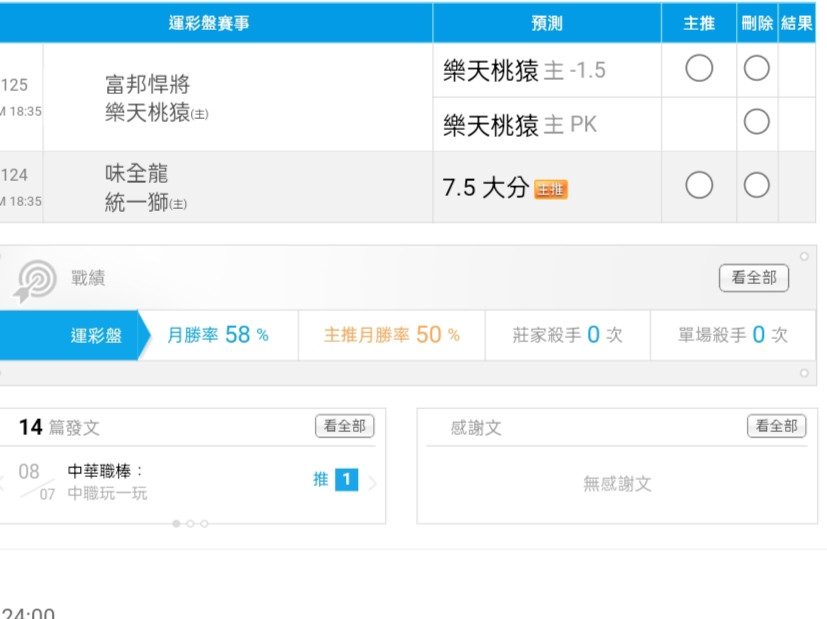The height and width of the screenshot is (619, 827).
Task: Select 主推 radio for 樂天桃猿 主 -1.5
Action: pos(699,69)
